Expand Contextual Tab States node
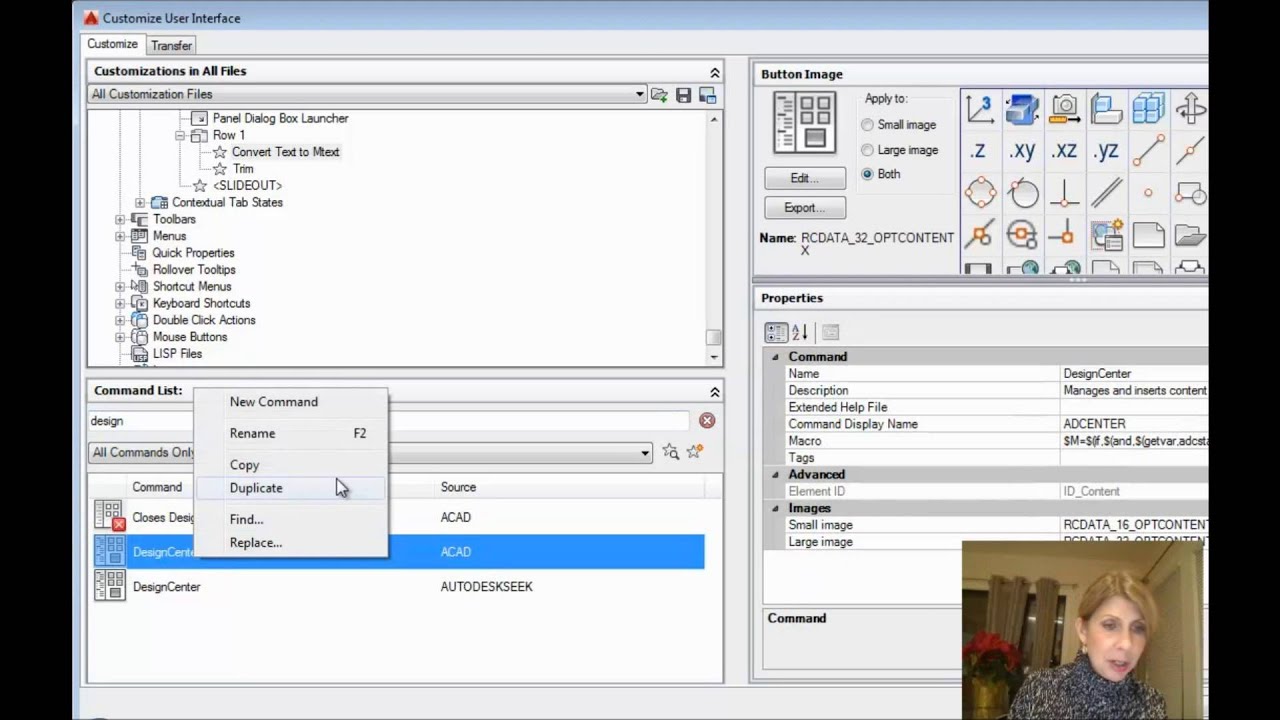This screenshot has width=1280, height=720. pyautogui.click(x=140, y=202)
